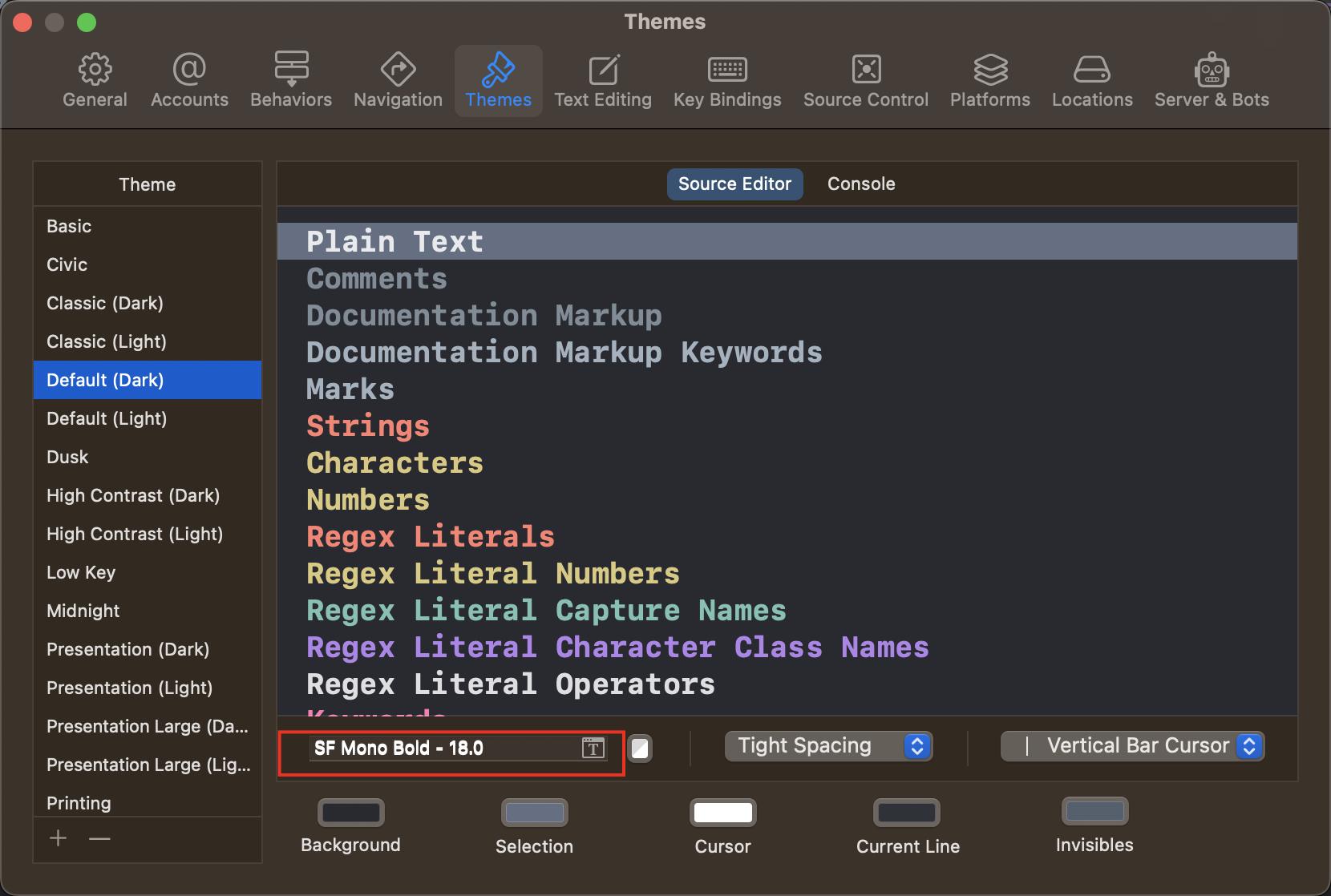Open the Vertical Bar Cursor dropdown
This screenshot has width=1331, height=896.
(1132, 746)
